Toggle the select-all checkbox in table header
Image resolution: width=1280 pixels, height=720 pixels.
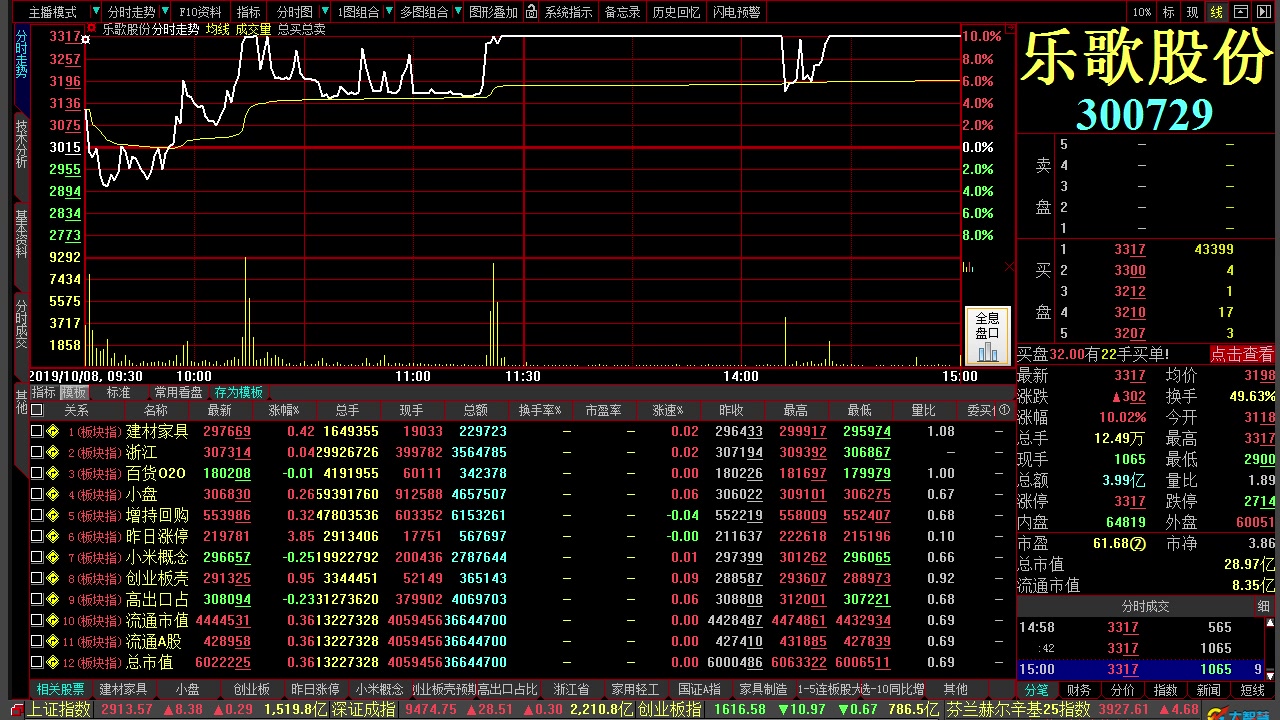37,410
